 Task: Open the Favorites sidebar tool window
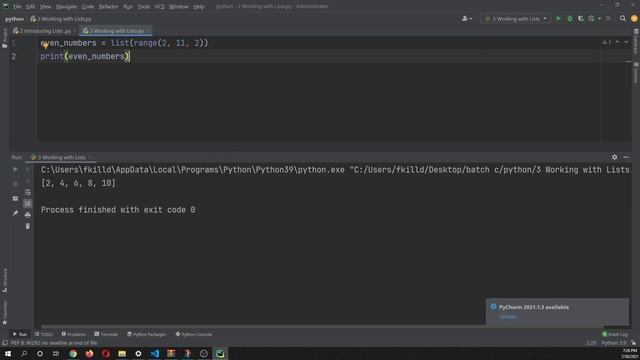[4, 313]
